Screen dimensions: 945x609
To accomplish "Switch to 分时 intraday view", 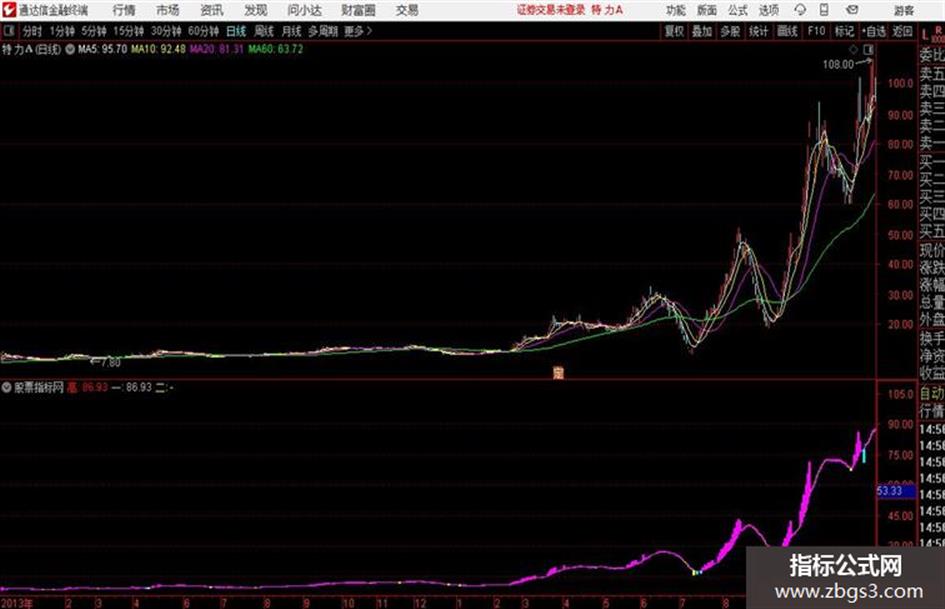I will pyautogui.click(x=31, y=31).
